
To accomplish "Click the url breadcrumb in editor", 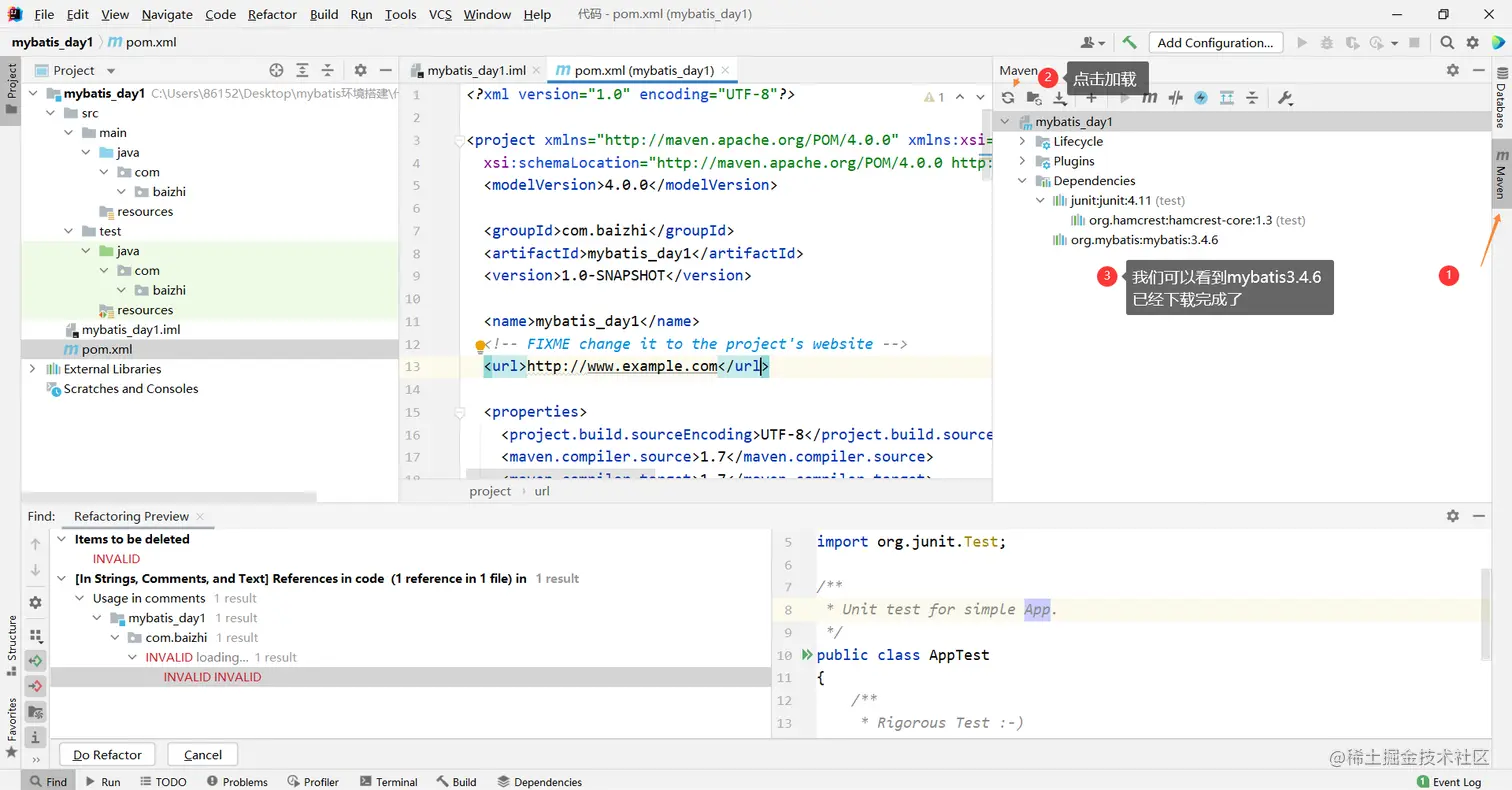I will (x=542, y=491).
